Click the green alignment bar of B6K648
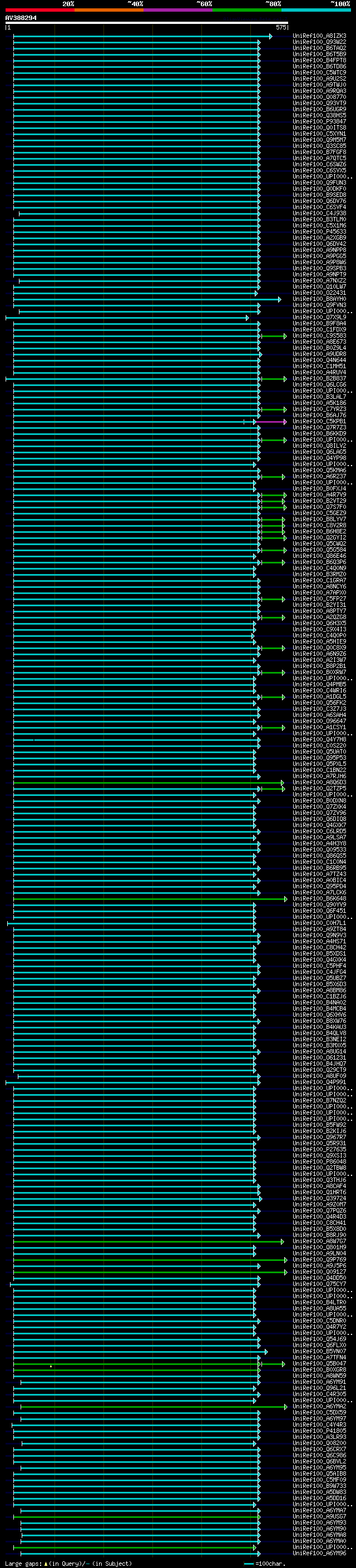This screenshot has height=1568, width=356. pos(150,898)
